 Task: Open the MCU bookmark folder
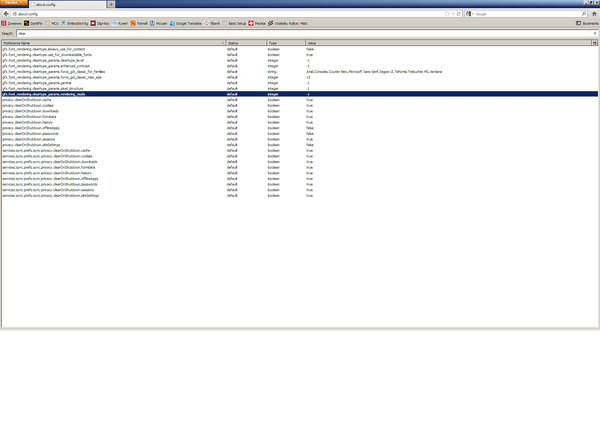[52, 23]
